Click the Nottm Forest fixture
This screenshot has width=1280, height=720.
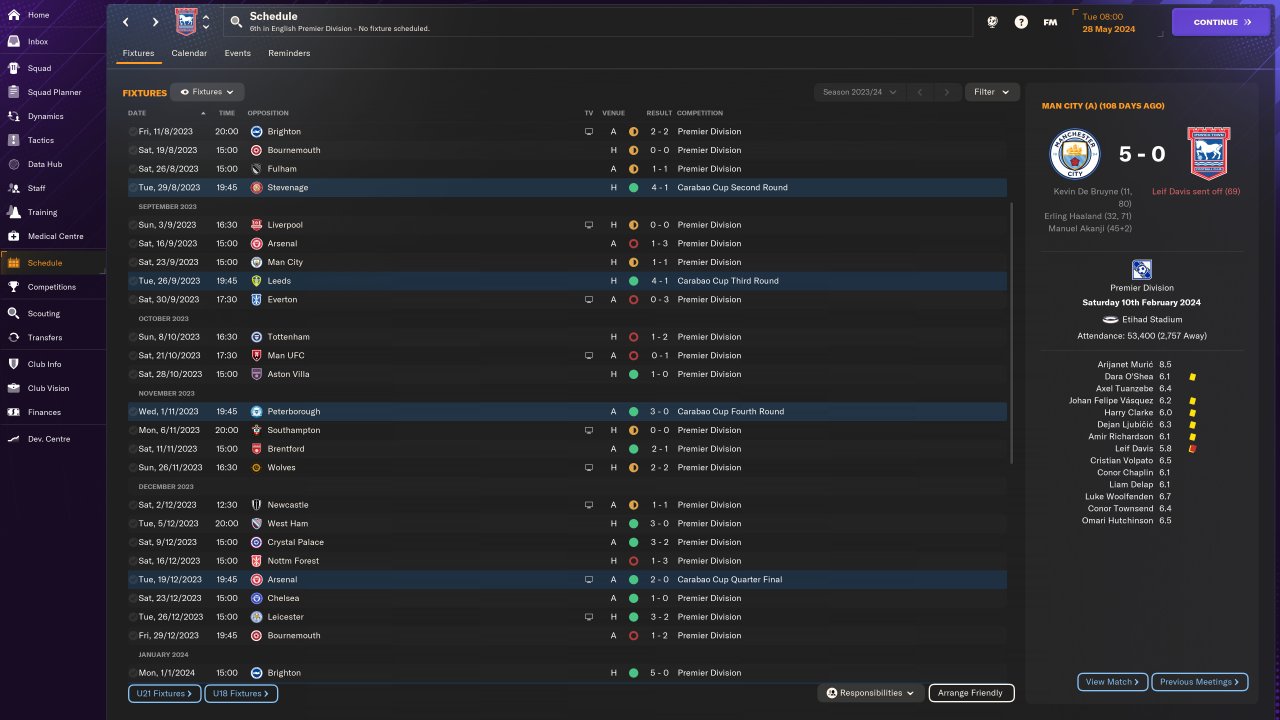coord(567,561)
